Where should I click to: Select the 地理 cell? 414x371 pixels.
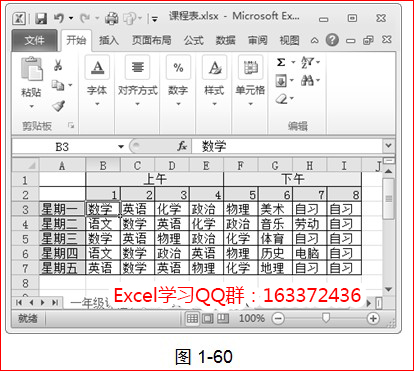click(275, 268)
